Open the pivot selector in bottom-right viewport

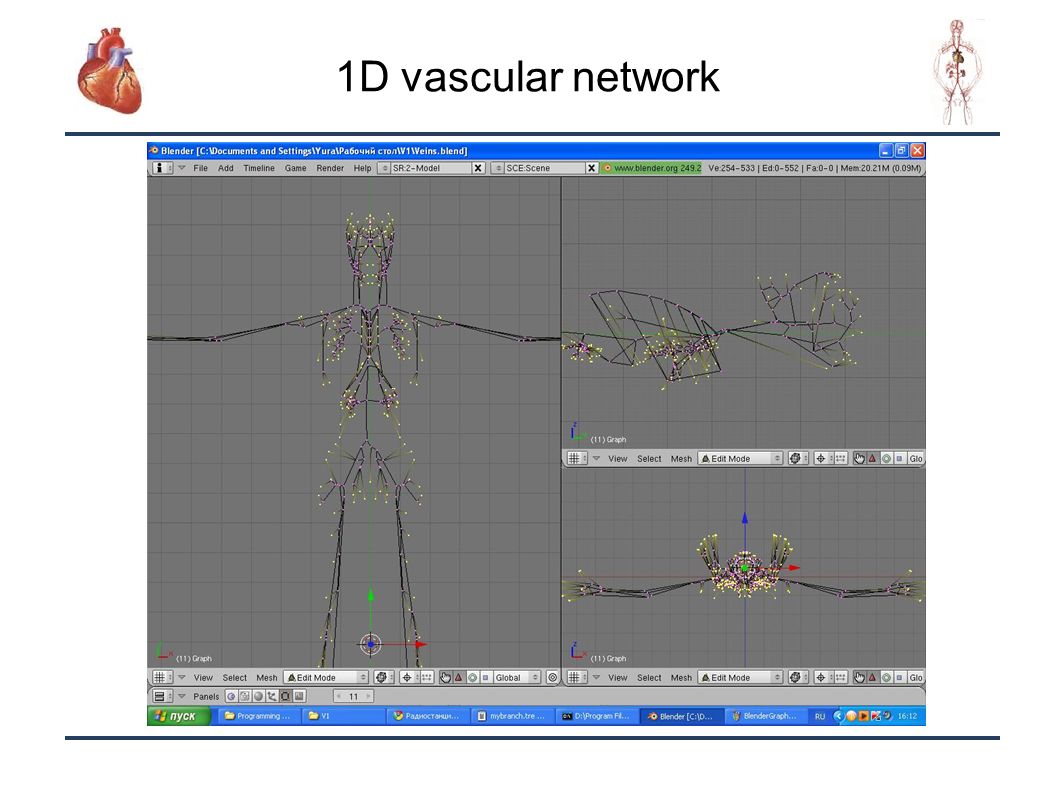coord(824,677)
